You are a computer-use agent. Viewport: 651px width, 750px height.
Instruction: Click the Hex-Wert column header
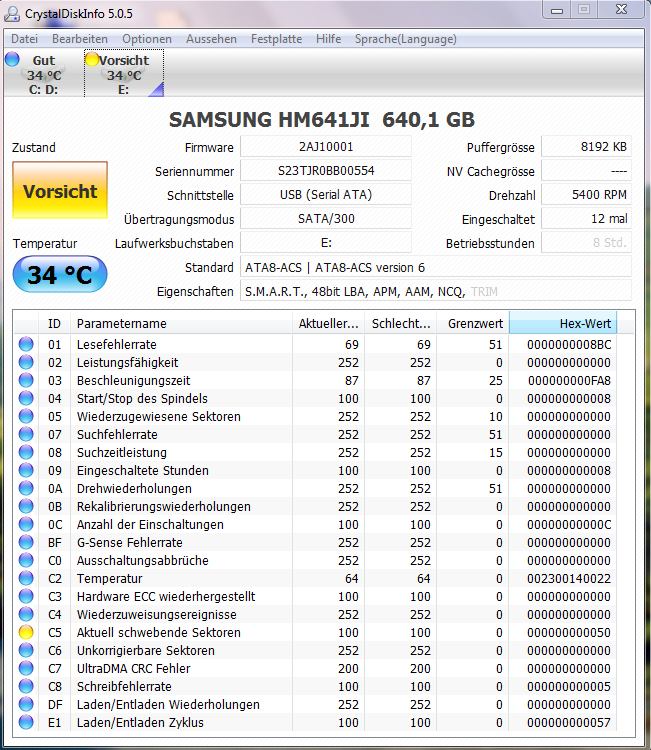click(563, 323)
